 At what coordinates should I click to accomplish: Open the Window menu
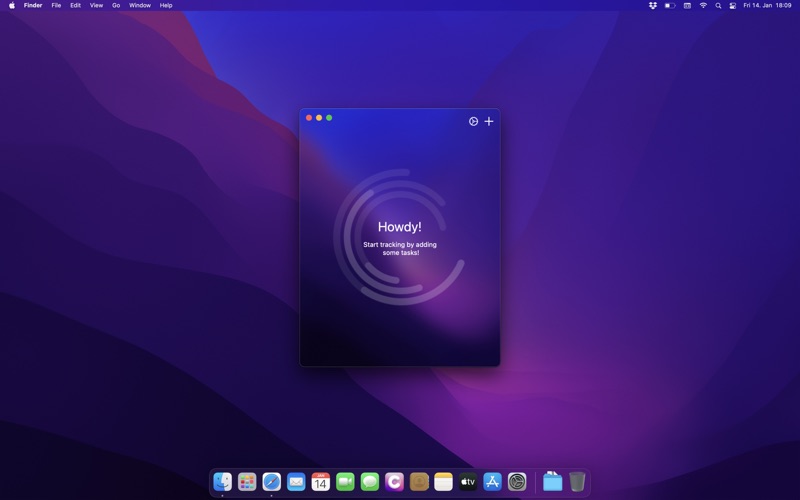(140, 6)
